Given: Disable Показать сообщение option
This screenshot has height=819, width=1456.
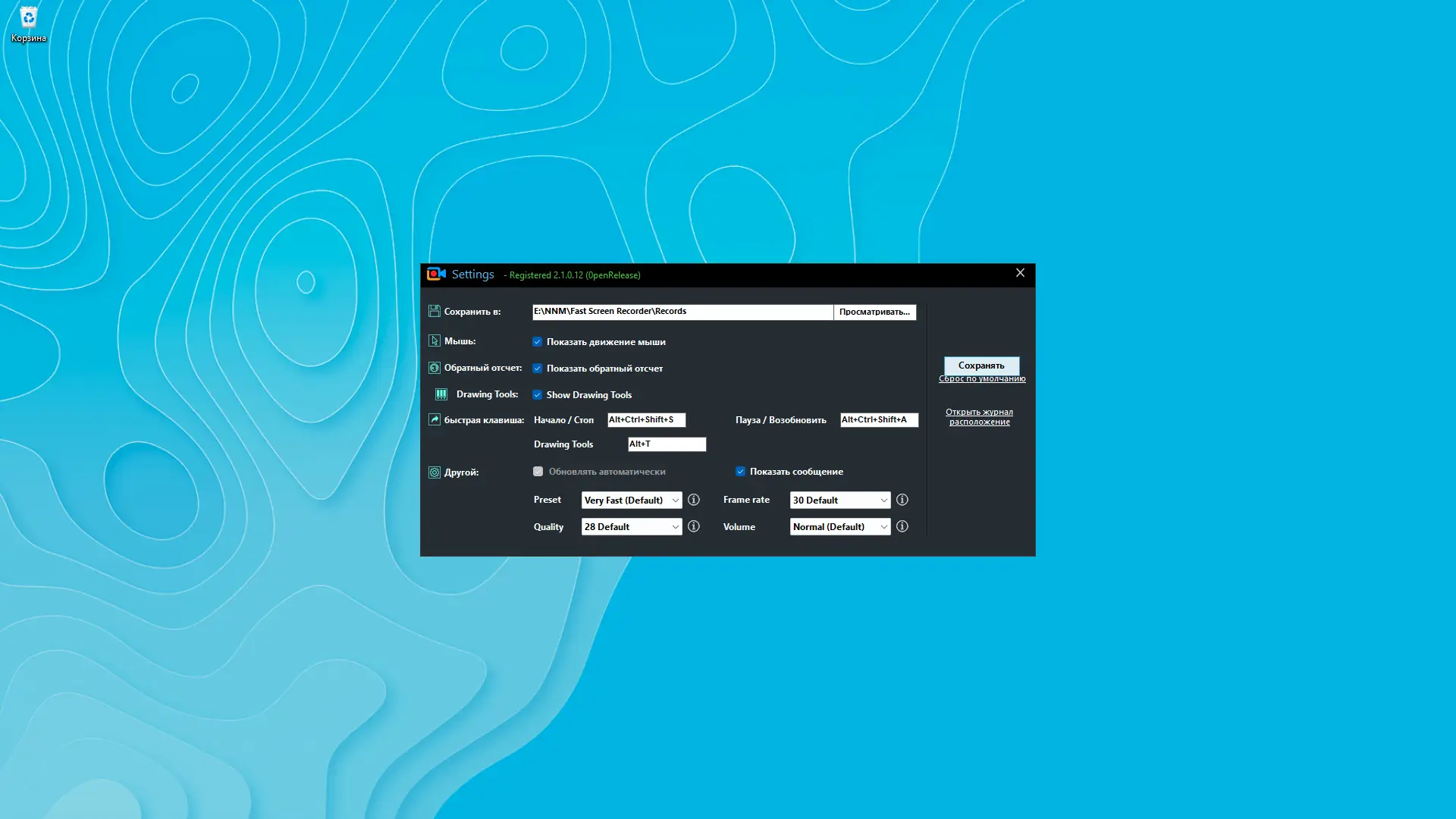Looking at the screenshot, I should [741, 471].
